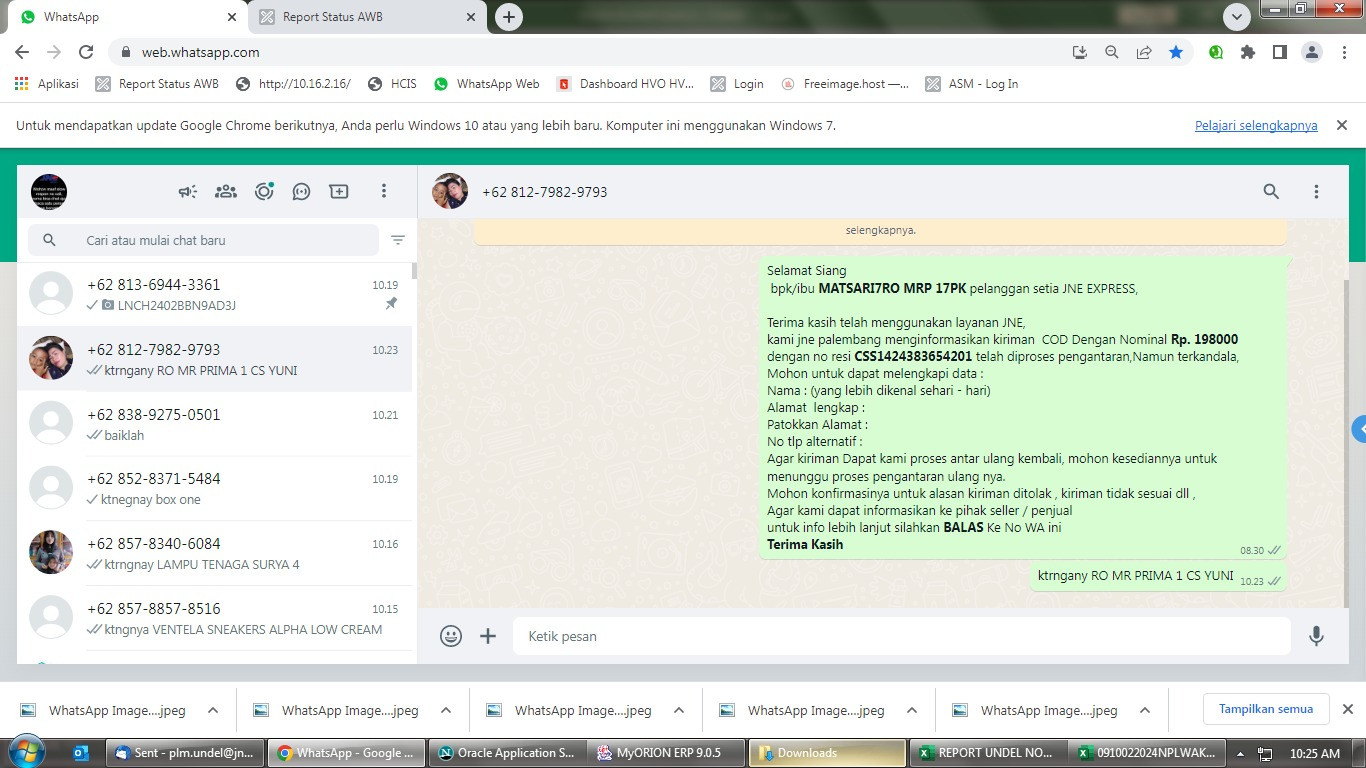Go back in browser history
This screenshot has height=768, width=1366.
tap(22, 52)
